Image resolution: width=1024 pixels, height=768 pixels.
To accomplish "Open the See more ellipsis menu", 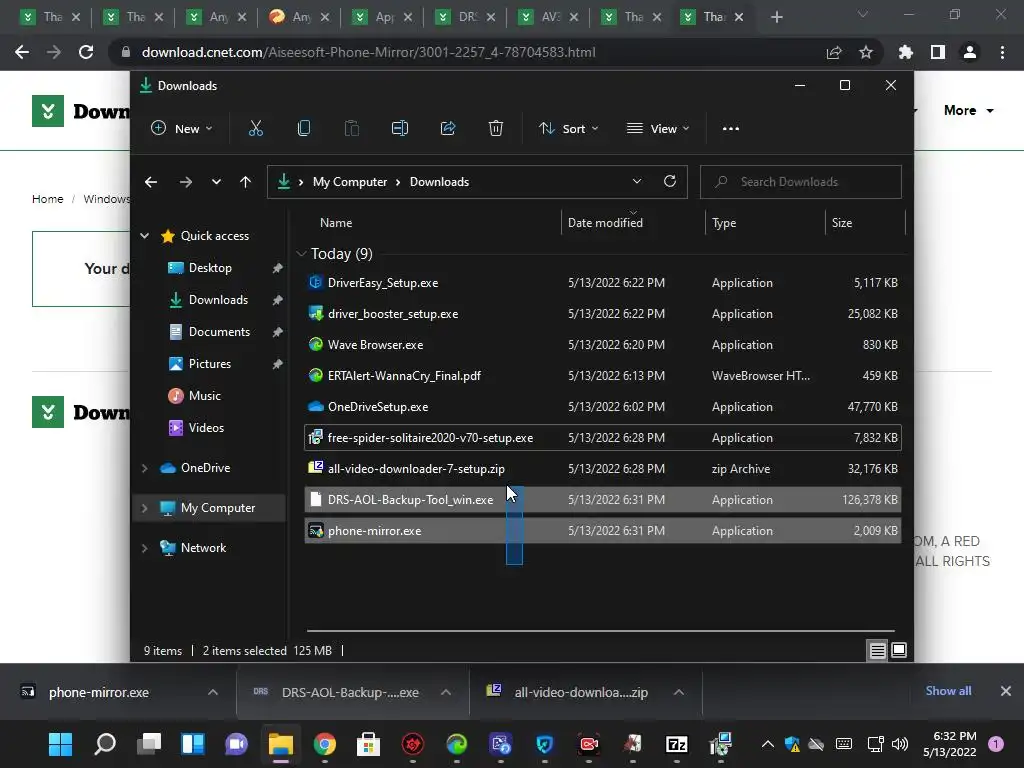I will click(731, 129).
